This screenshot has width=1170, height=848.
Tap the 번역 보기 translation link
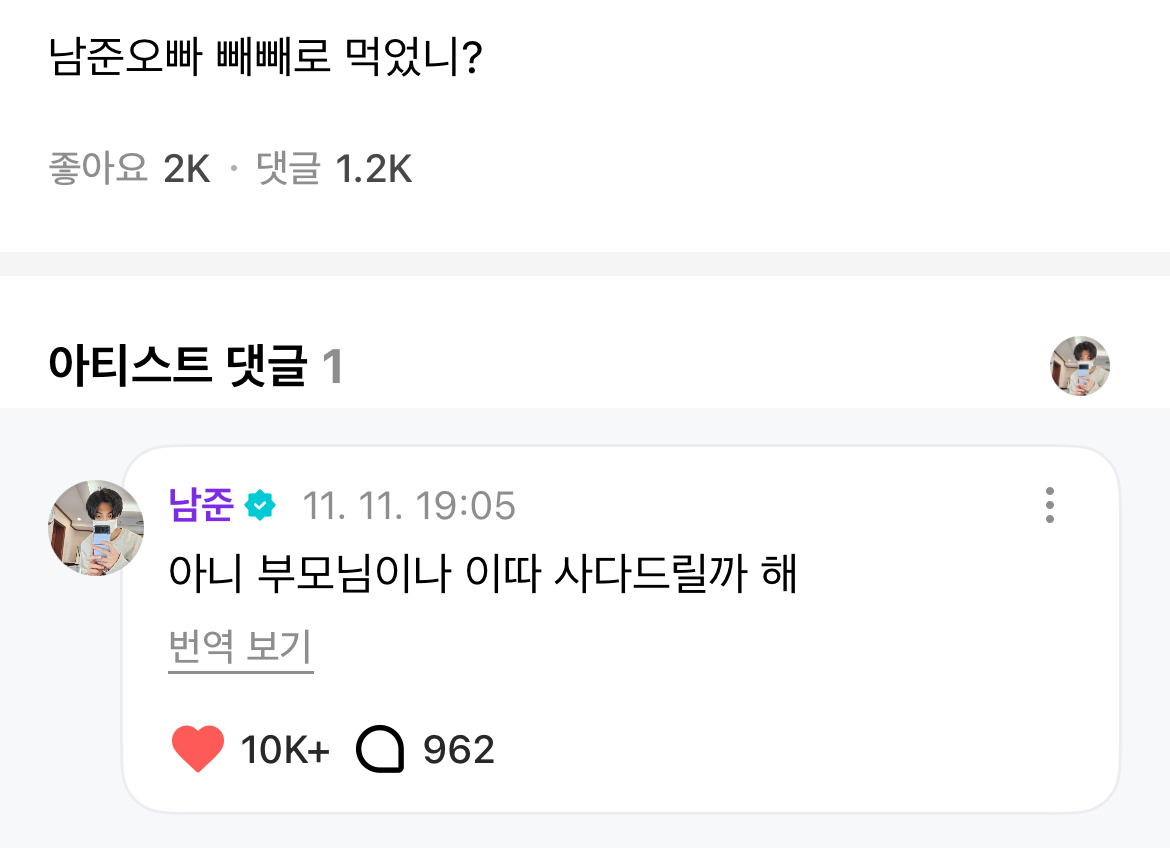click(240, 647)
